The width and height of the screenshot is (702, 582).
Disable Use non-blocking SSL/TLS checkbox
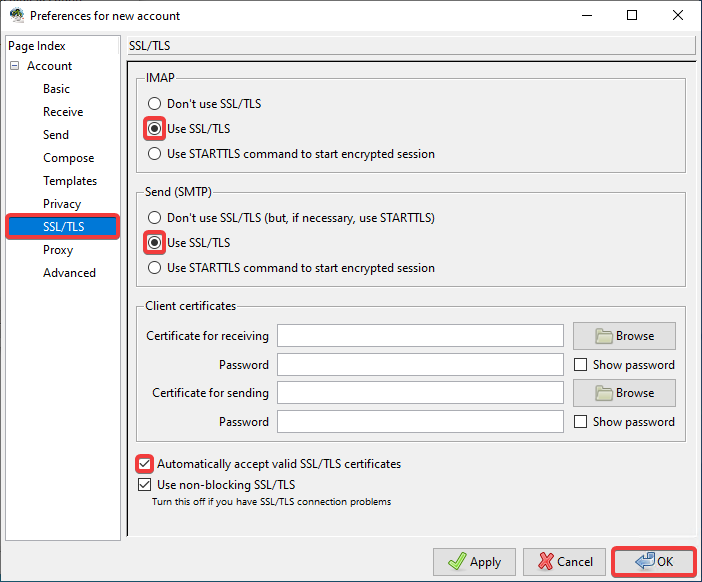pos(146,485)
